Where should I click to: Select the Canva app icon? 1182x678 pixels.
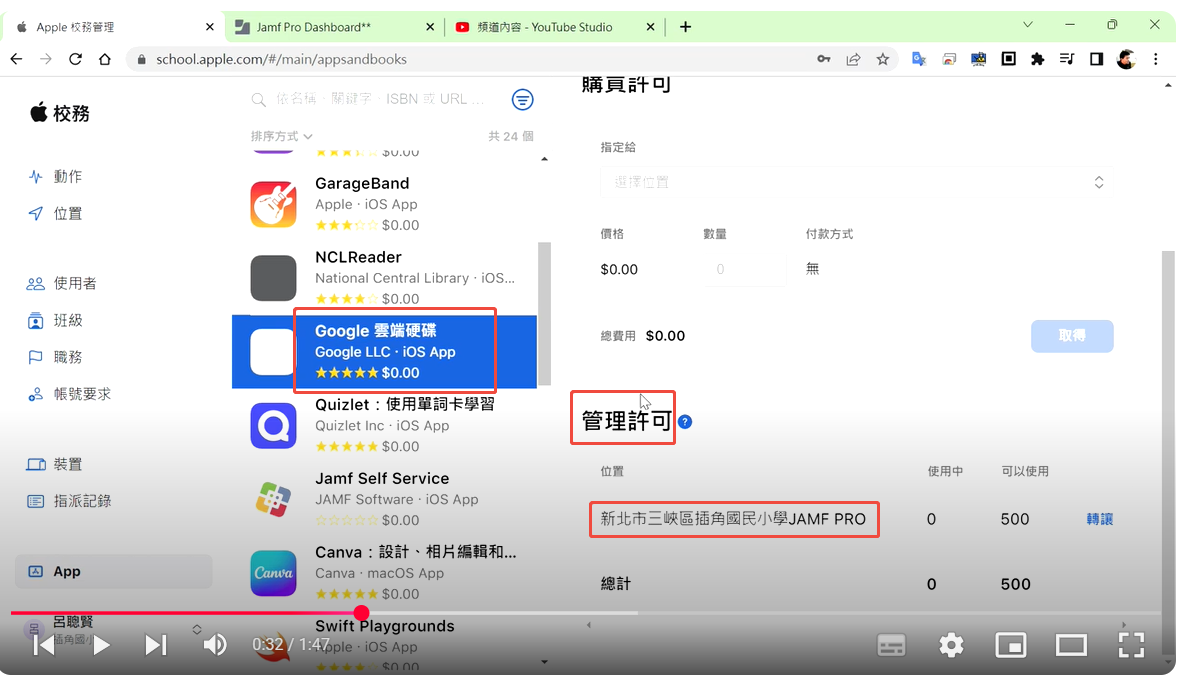pyautogui.click(x=273, y=573)
